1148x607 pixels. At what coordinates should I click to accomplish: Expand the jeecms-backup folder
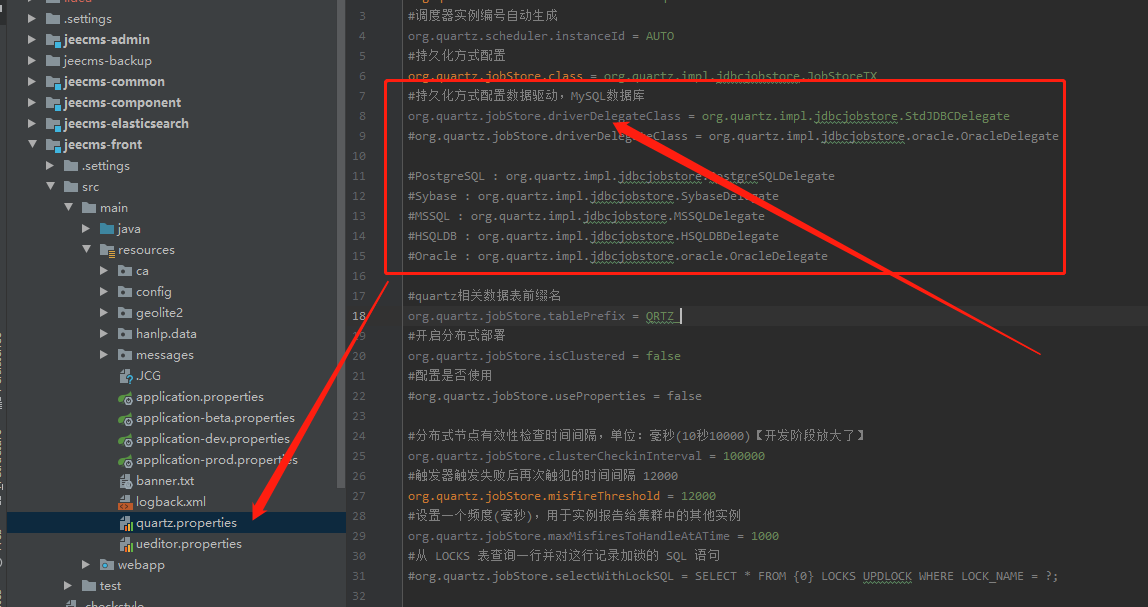(31, 61)
